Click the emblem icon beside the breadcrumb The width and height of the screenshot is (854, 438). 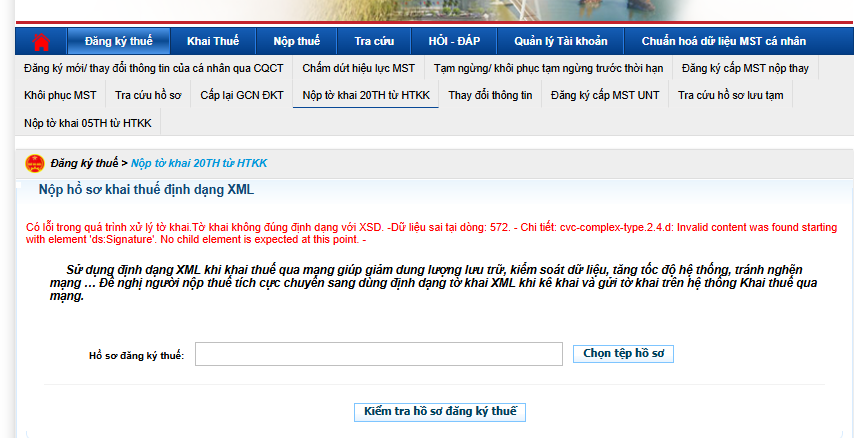[34, 163]
